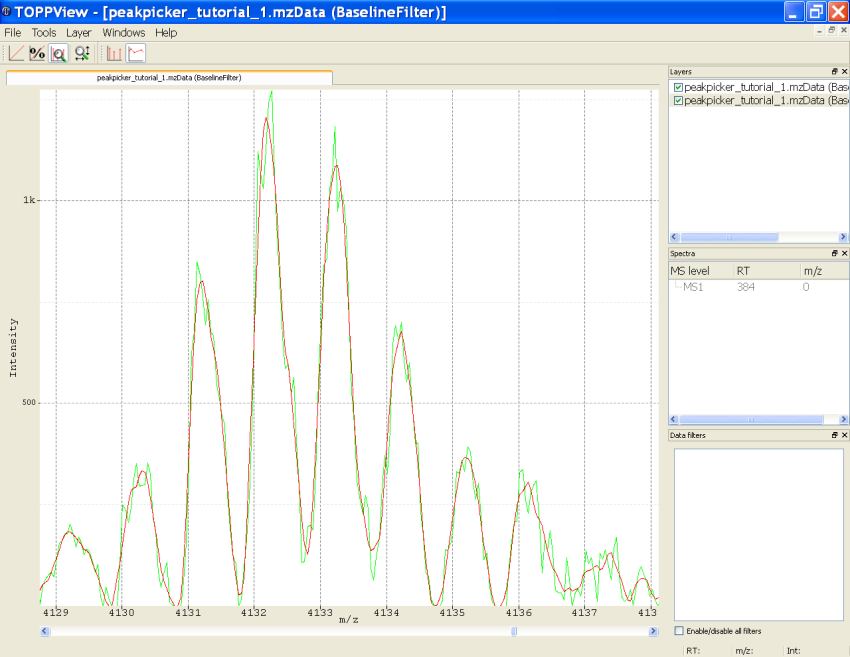The image size is (850, 657).
Task: Switch intensity axis to percentage mode
Action: point(36,53)
